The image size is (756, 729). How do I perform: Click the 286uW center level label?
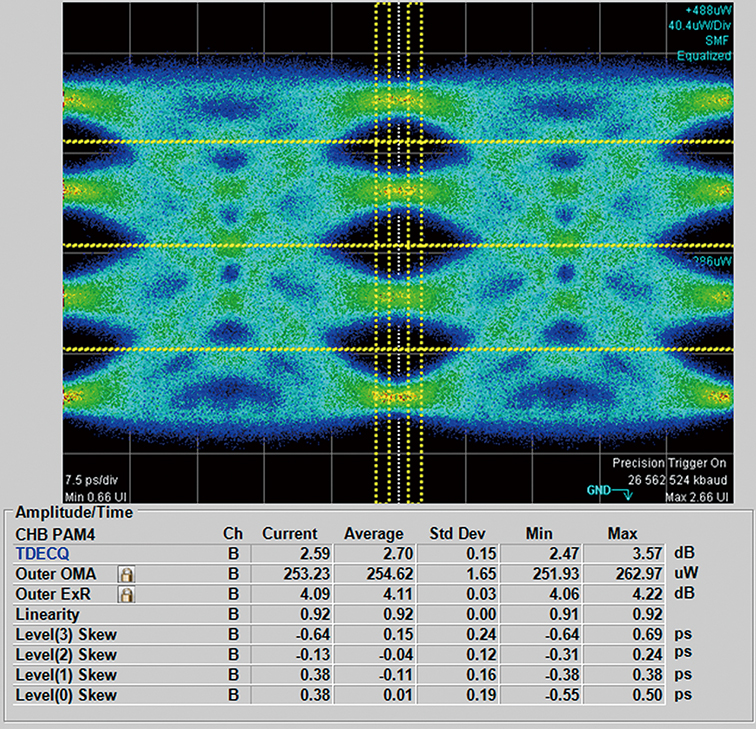coord(712,262)
